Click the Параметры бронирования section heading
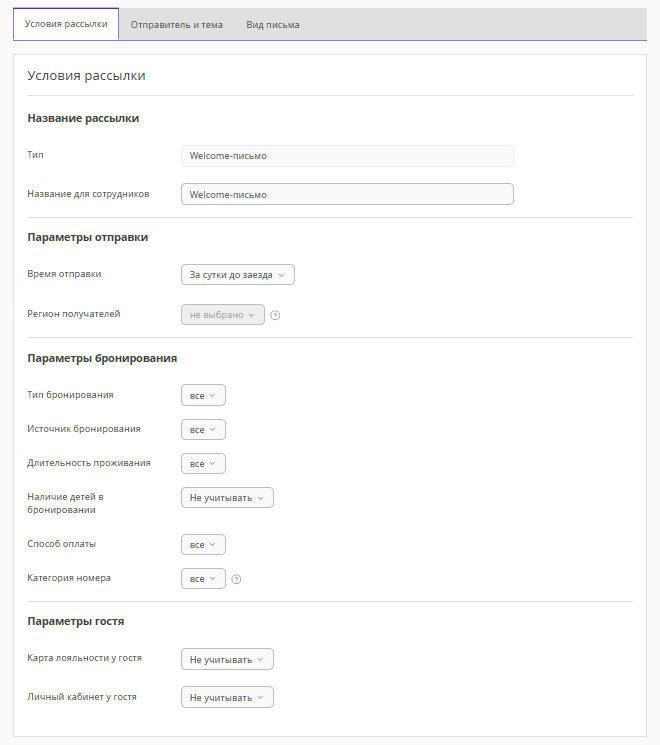Screen dimensions: 660x745 [103, 358]
